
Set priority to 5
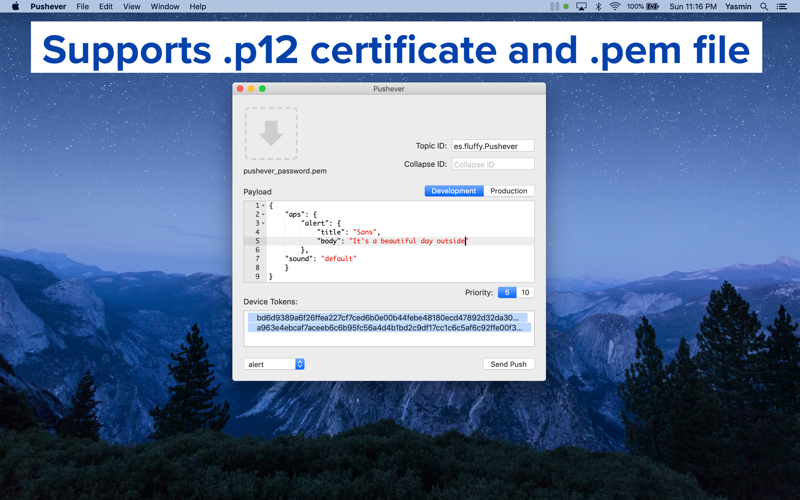tap(507, 292)
